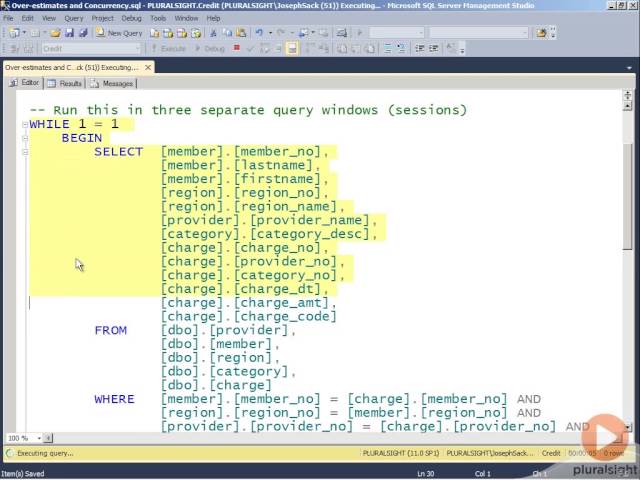This screenshot has width=640, height=480.
Task: Open the Find combo box in toolbar
Action: (478, 33)
